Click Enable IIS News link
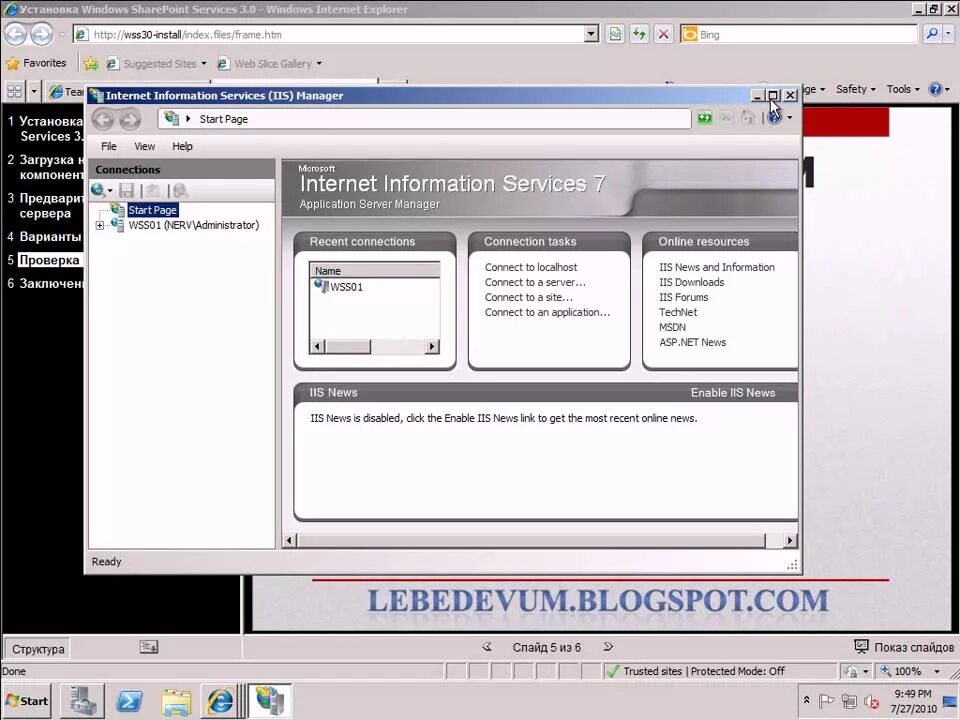960x720 pixels. pos(733,393)
